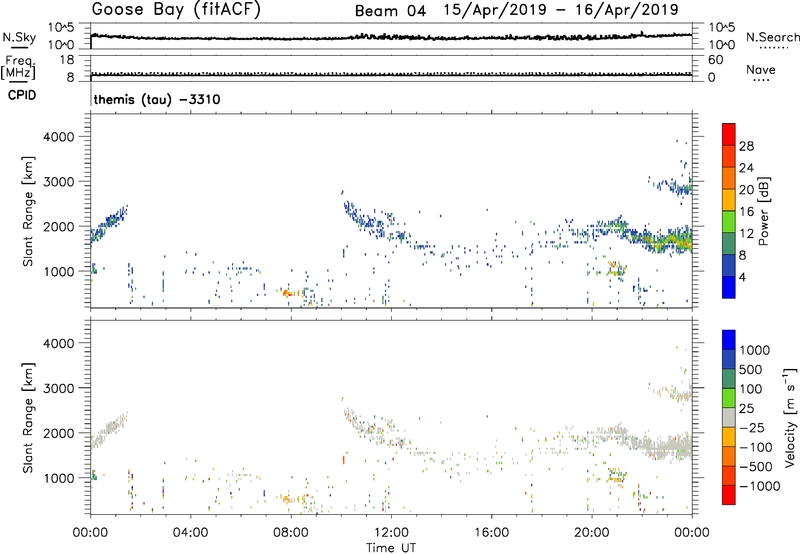The image size is (800, 554).
Task: Click the 'N.Search' legend label
Action: 772,37
